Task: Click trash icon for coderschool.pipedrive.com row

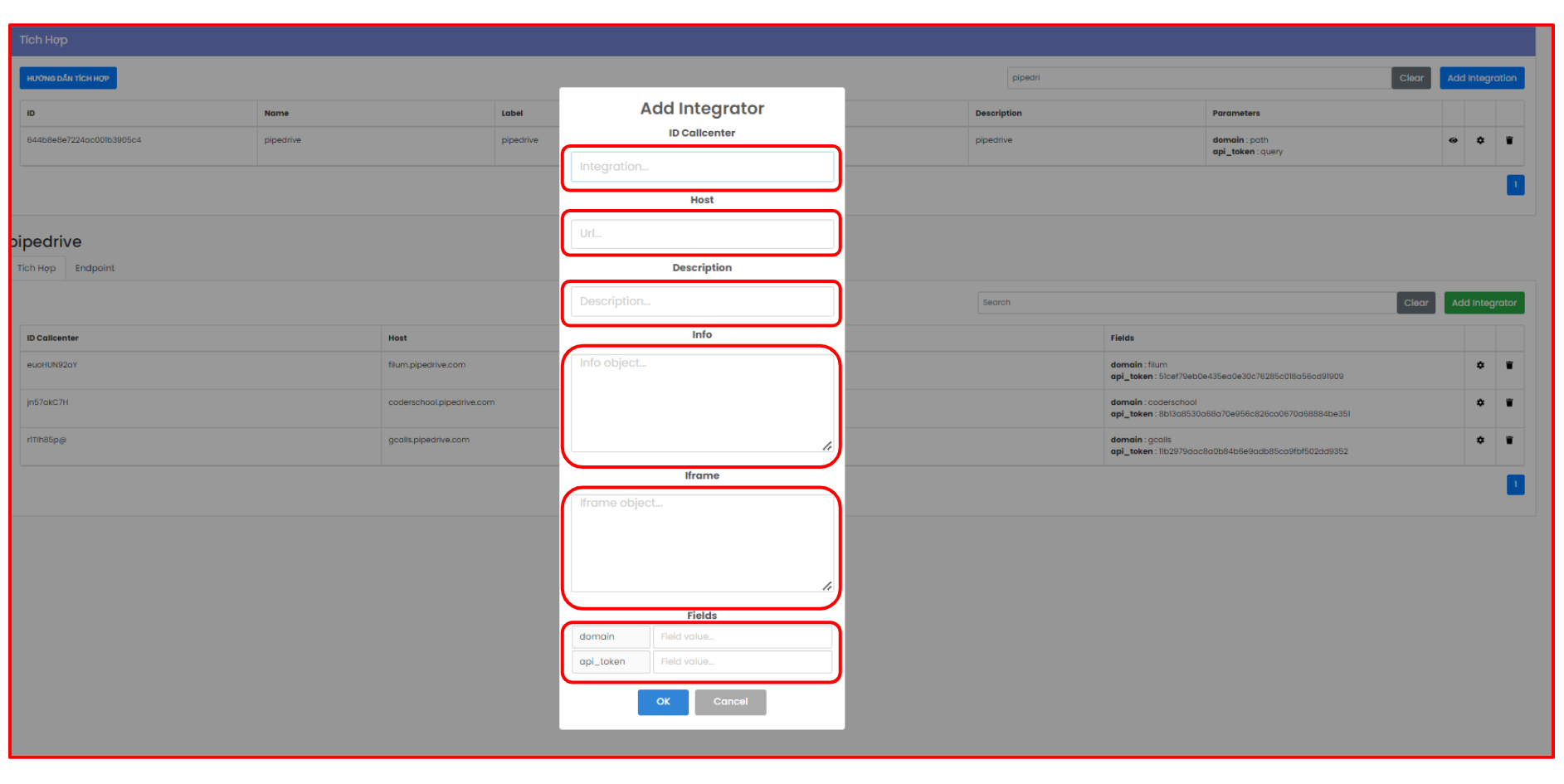Action: pos(1509,402)
